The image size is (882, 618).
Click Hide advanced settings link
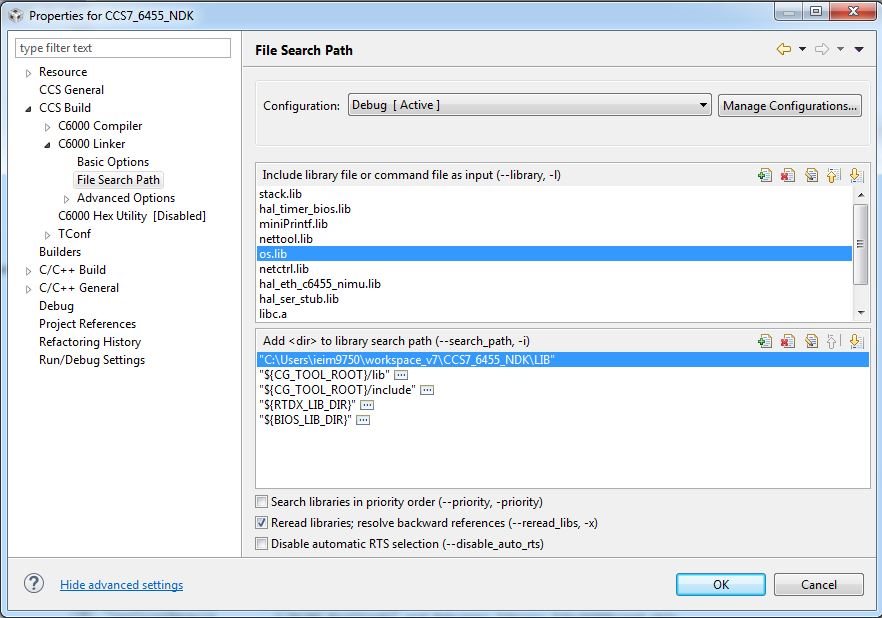[x=121, y=585]
